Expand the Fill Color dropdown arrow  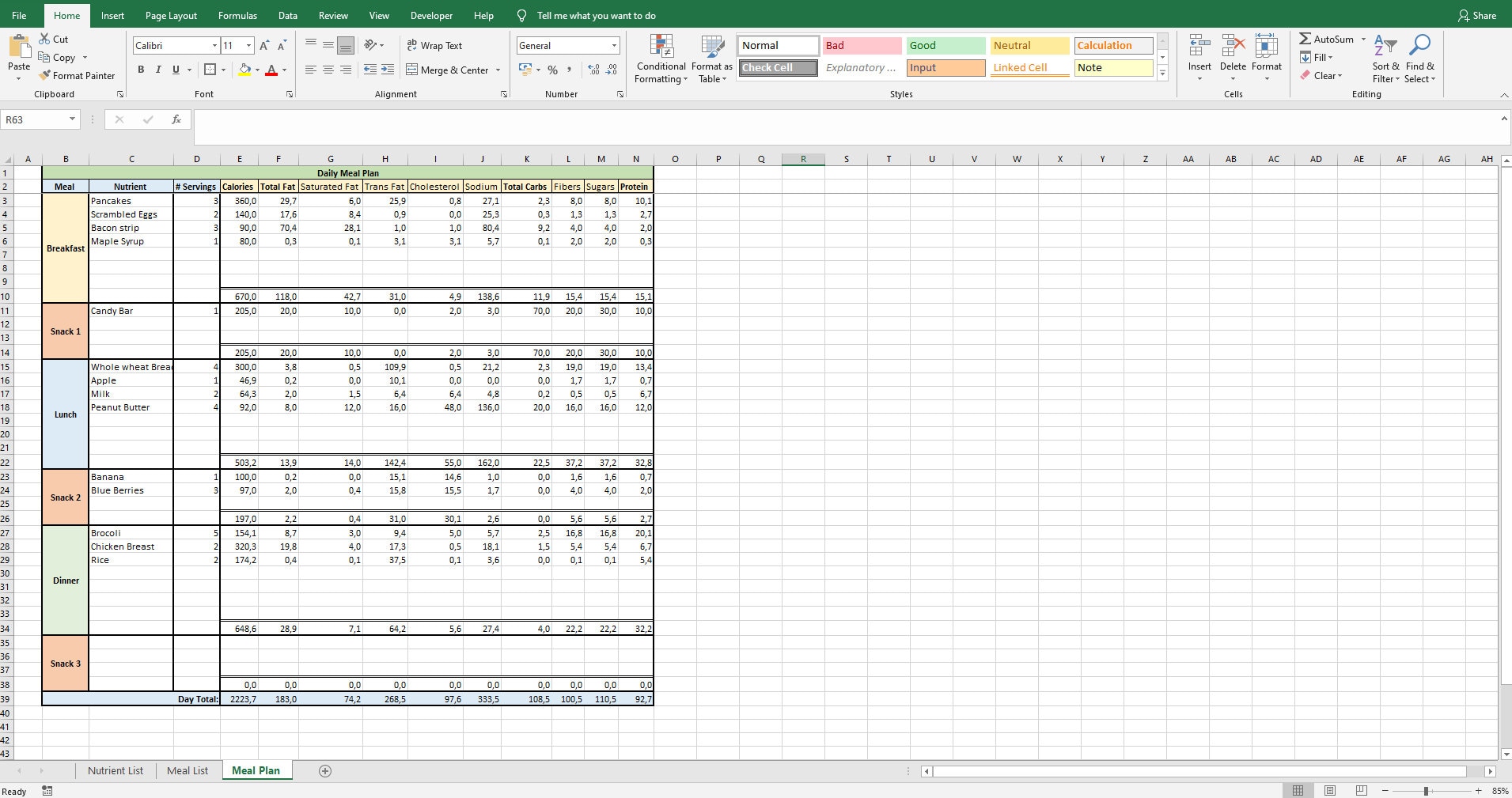(257, 70)
